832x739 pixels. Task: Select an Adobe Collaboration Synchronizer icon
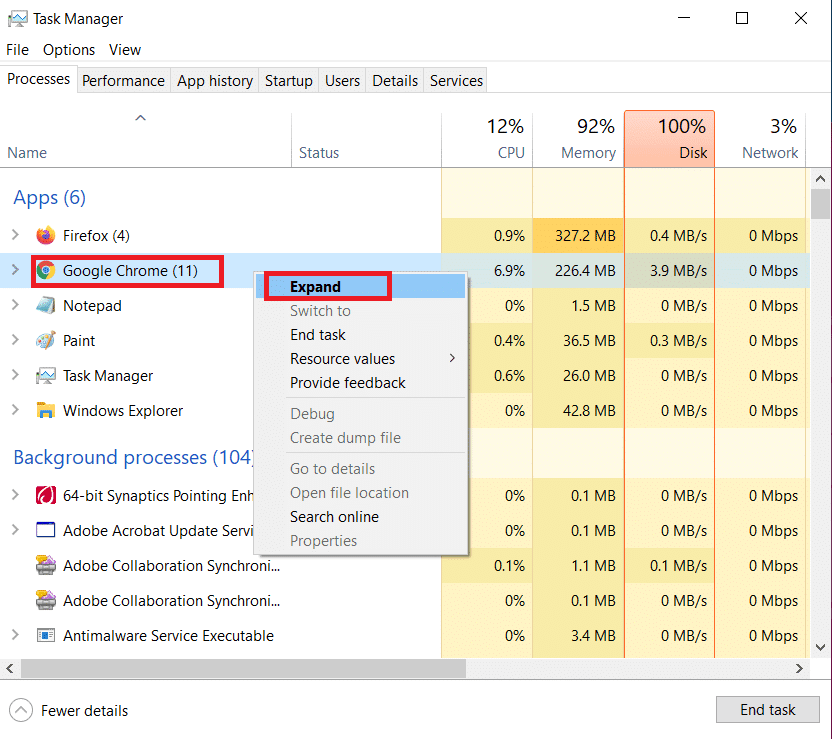point(45,565)
